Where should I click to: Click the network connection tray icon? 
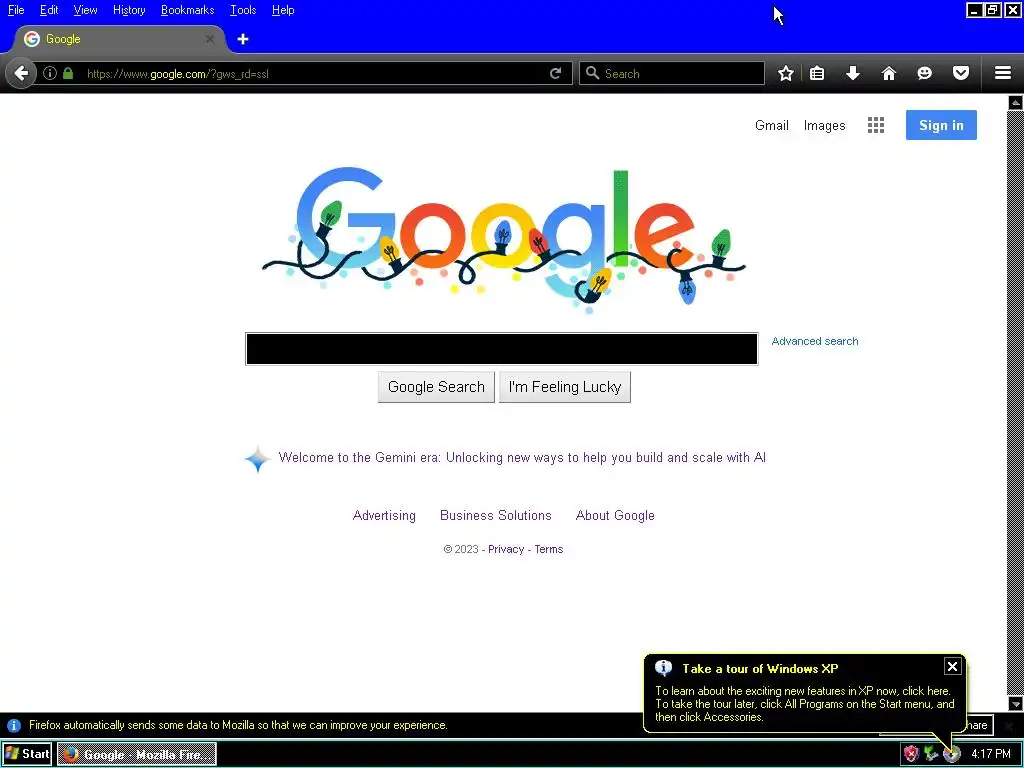point(931,754)
